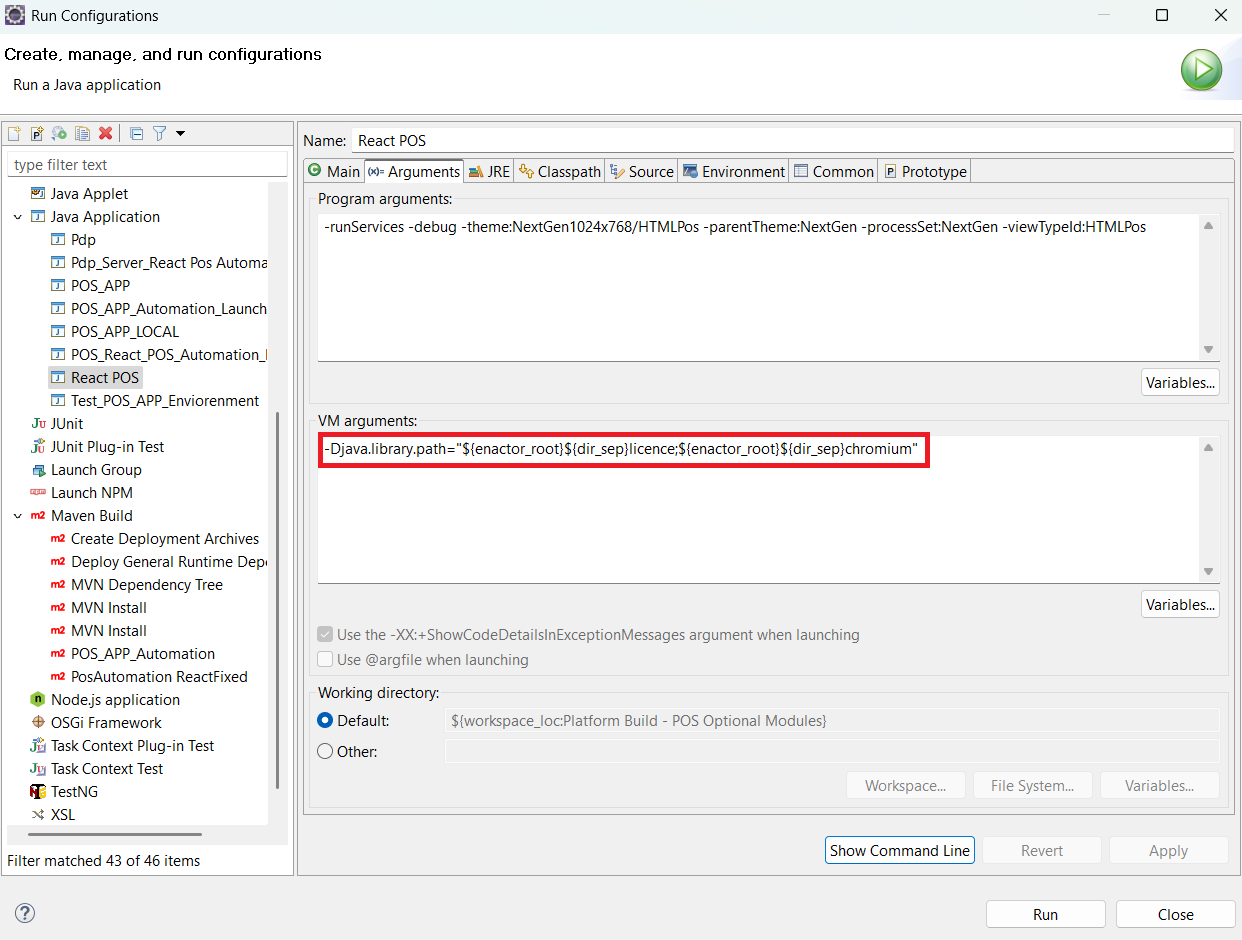Click the Show Command Line button
Image resolution: width=1242 pixels, height=940 pixels.
point(899,850)
